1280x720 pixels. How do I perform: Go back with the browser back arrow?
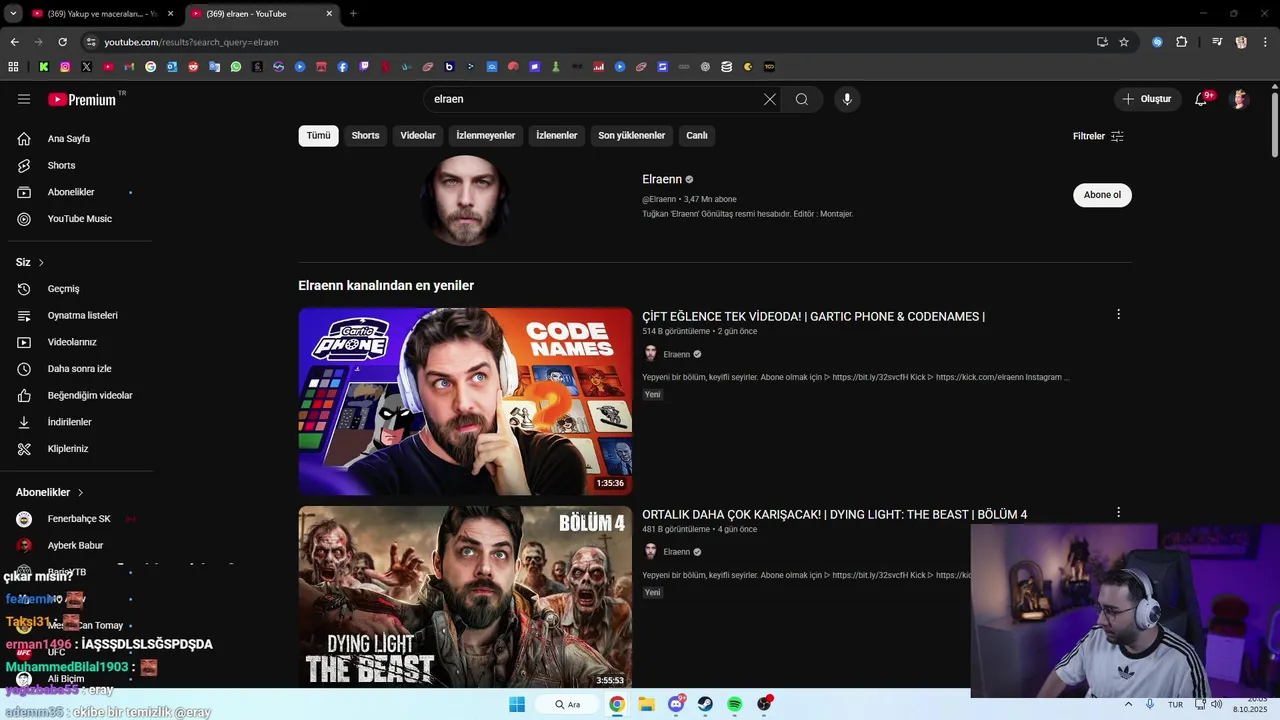point(14,42)
